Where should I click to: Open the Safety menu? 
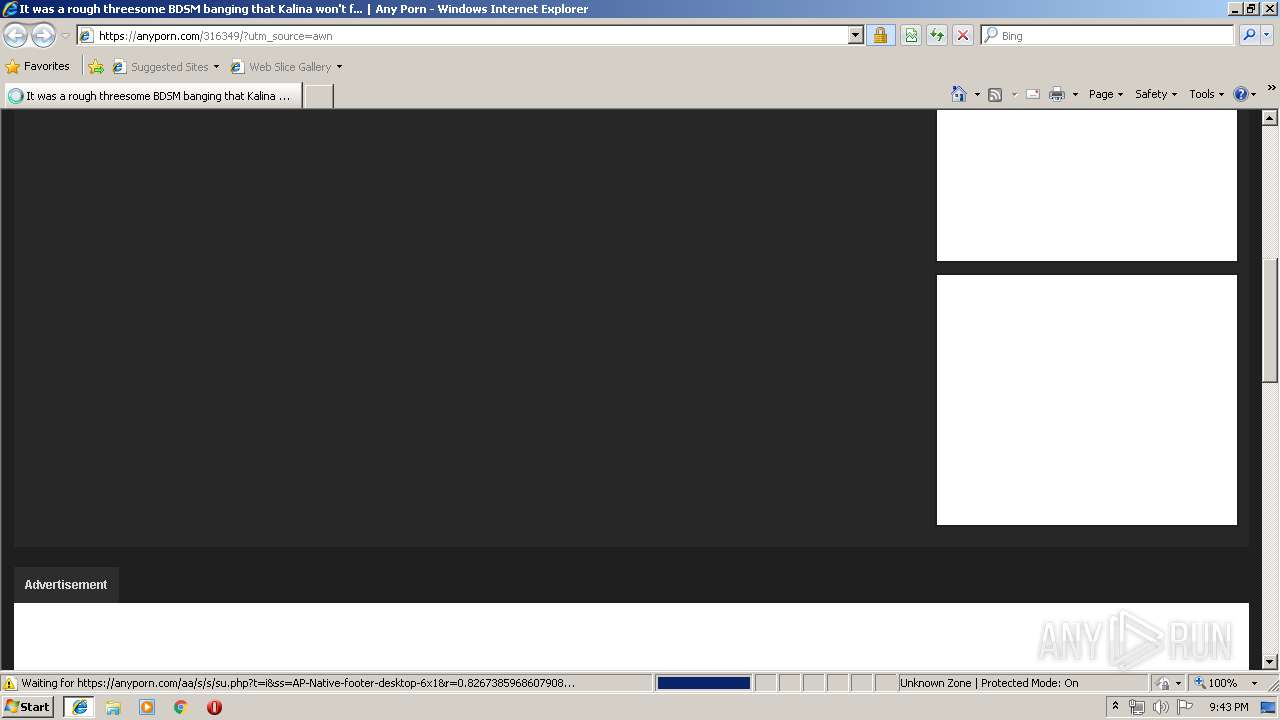point(1156,94)
